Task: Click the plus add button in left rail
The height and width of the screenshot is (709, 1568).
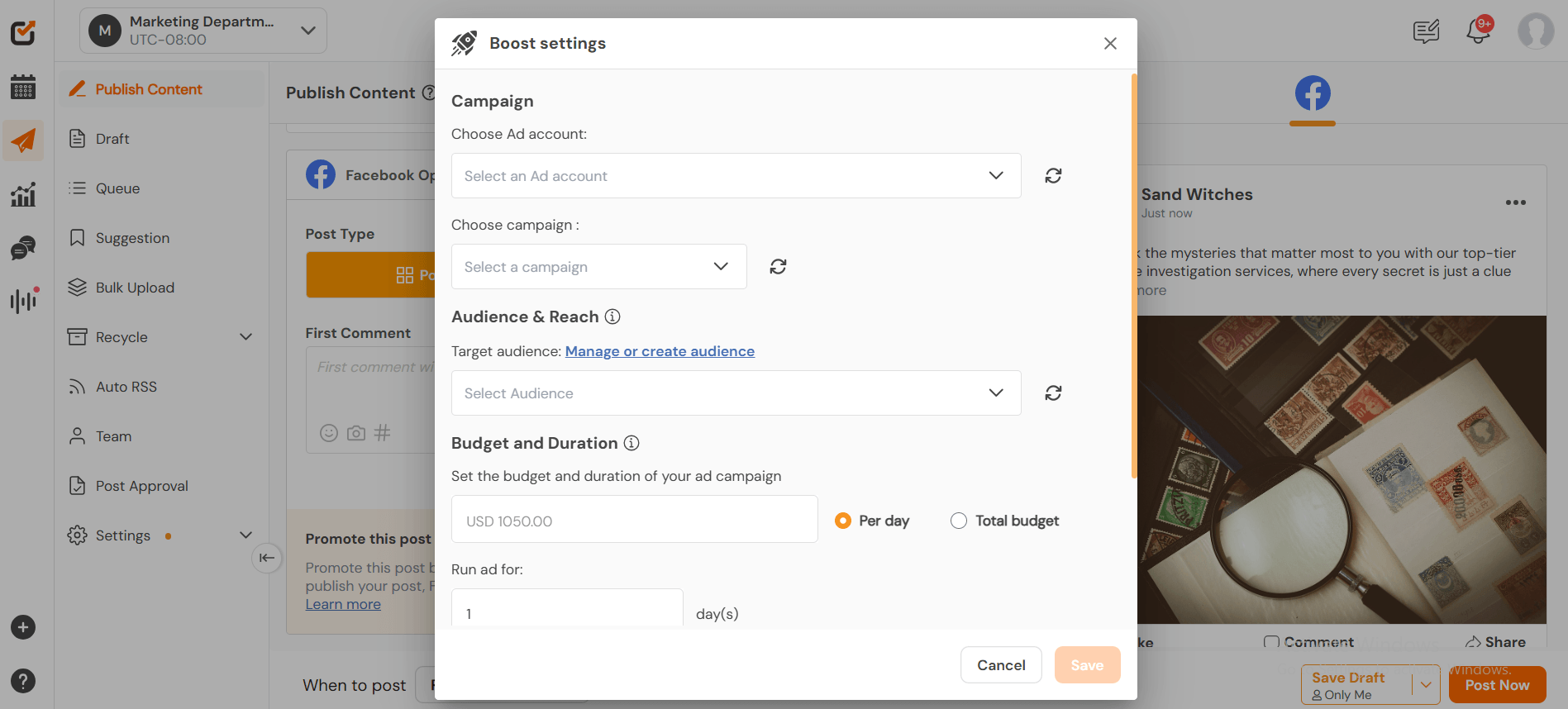Action: [x=23, y=627]
